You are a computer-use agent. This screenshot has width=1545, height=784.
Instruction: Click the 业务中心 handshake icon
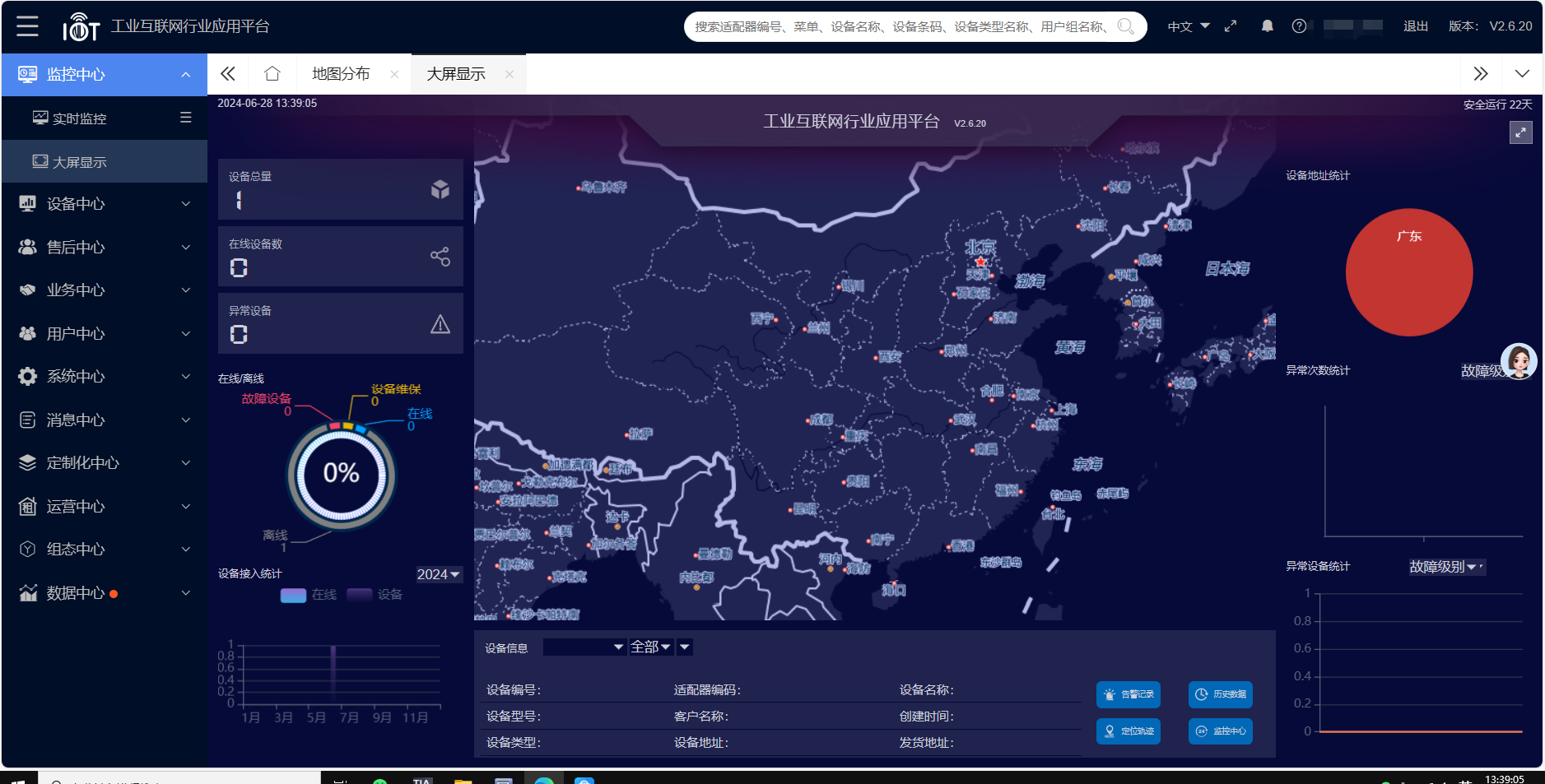click(x=27, y=290)
